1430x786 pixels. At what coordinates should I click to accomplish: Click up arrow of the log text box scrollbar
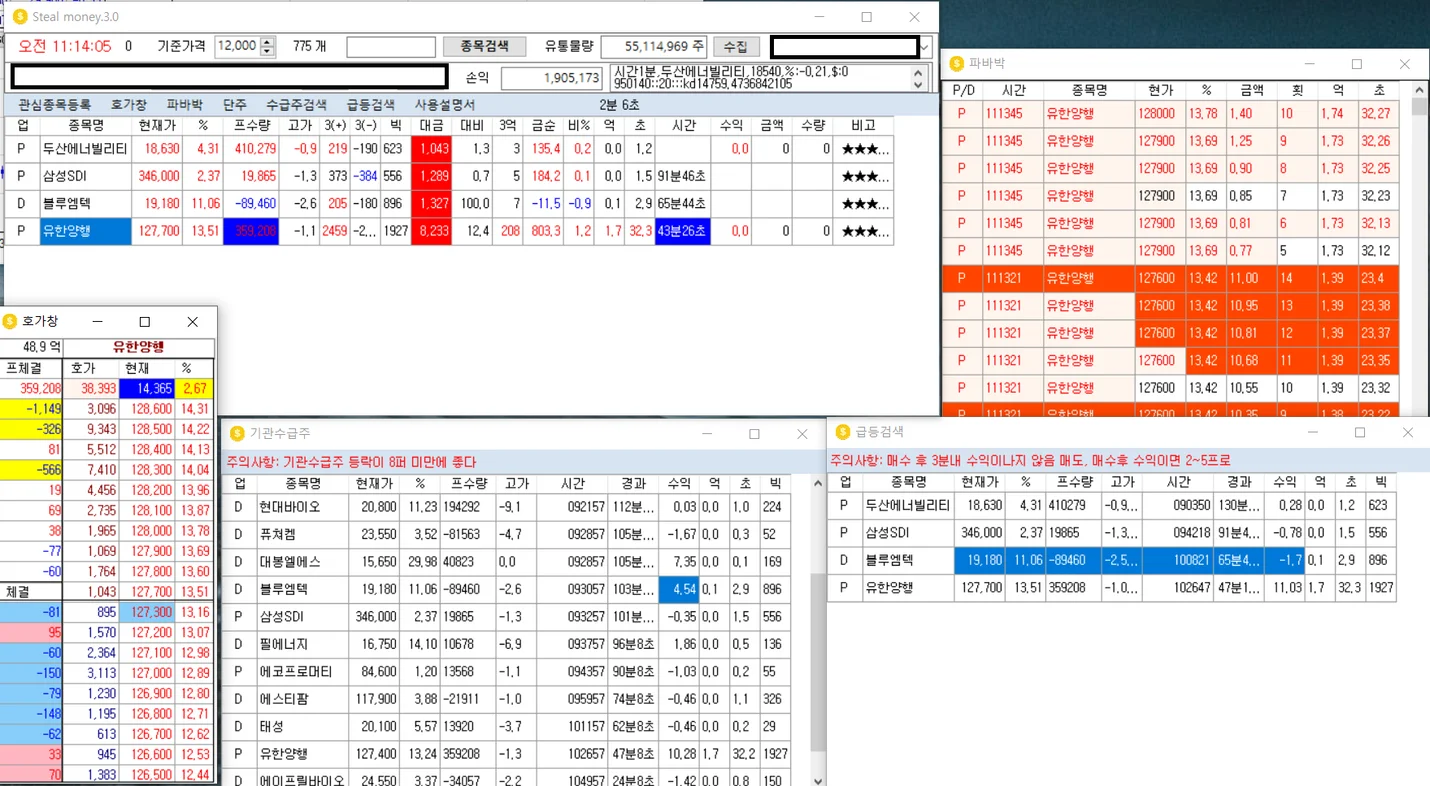coord(918,72)
